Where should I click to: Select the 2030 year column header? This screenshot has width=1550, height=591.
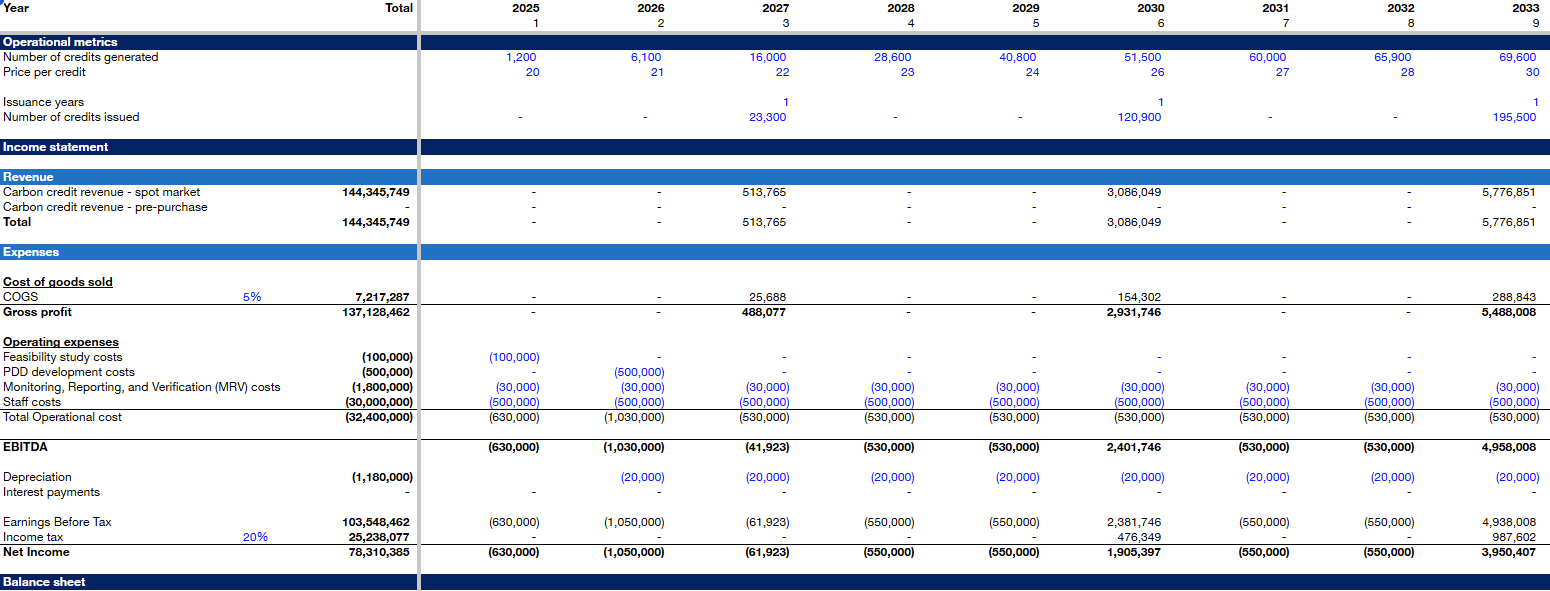coord(1150,8)
